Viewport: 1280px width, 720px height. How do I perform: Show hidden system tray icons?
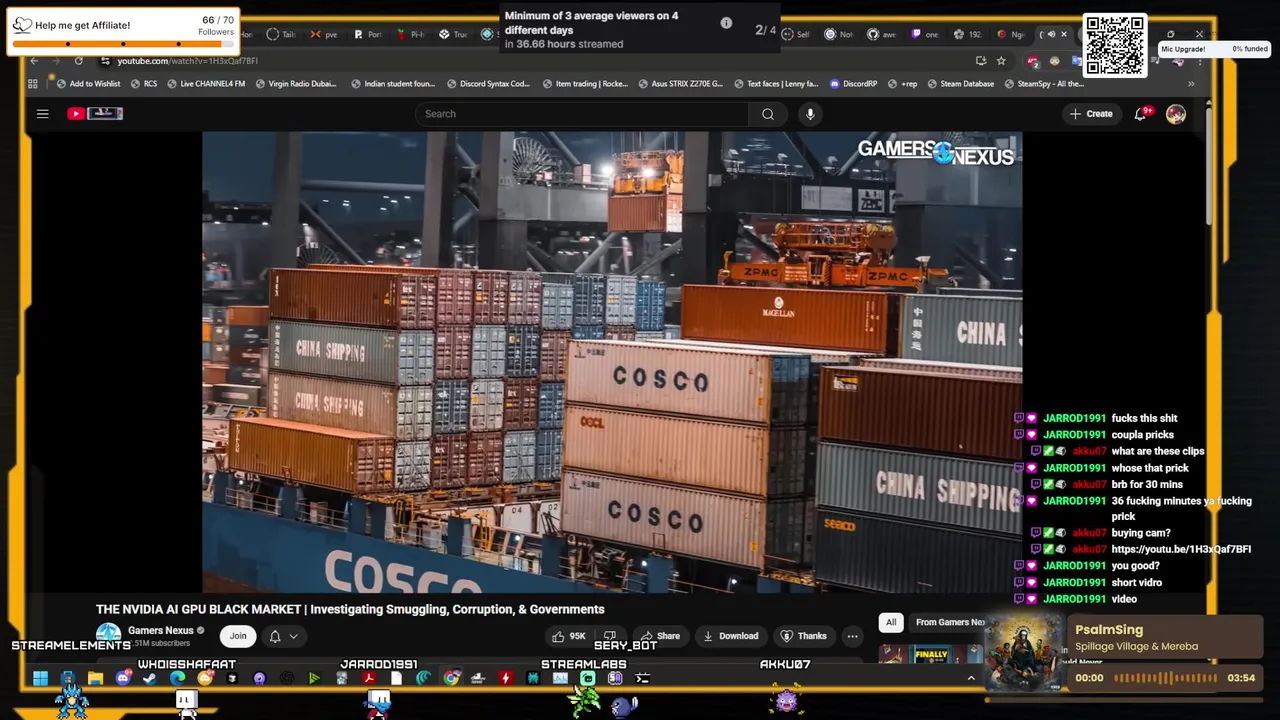click(x=970, y=678)
